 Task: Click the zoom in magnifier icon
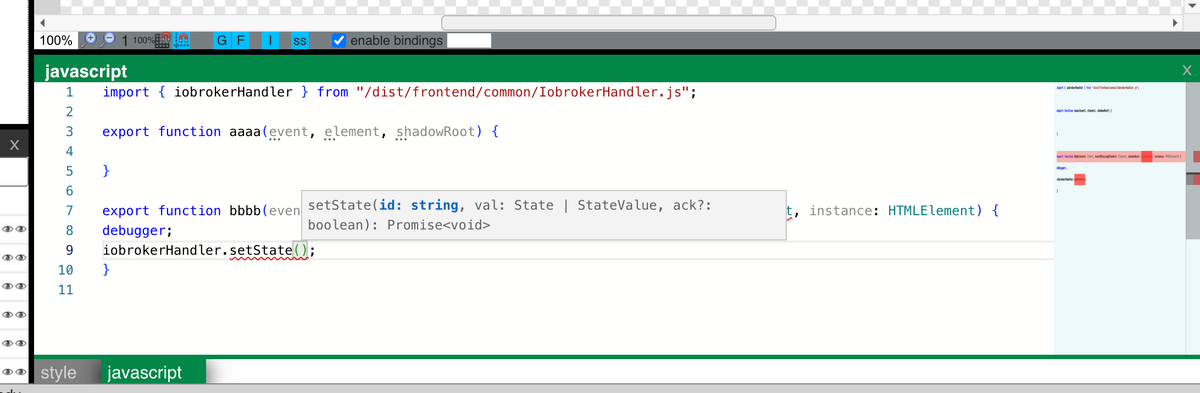pos(88,39)
